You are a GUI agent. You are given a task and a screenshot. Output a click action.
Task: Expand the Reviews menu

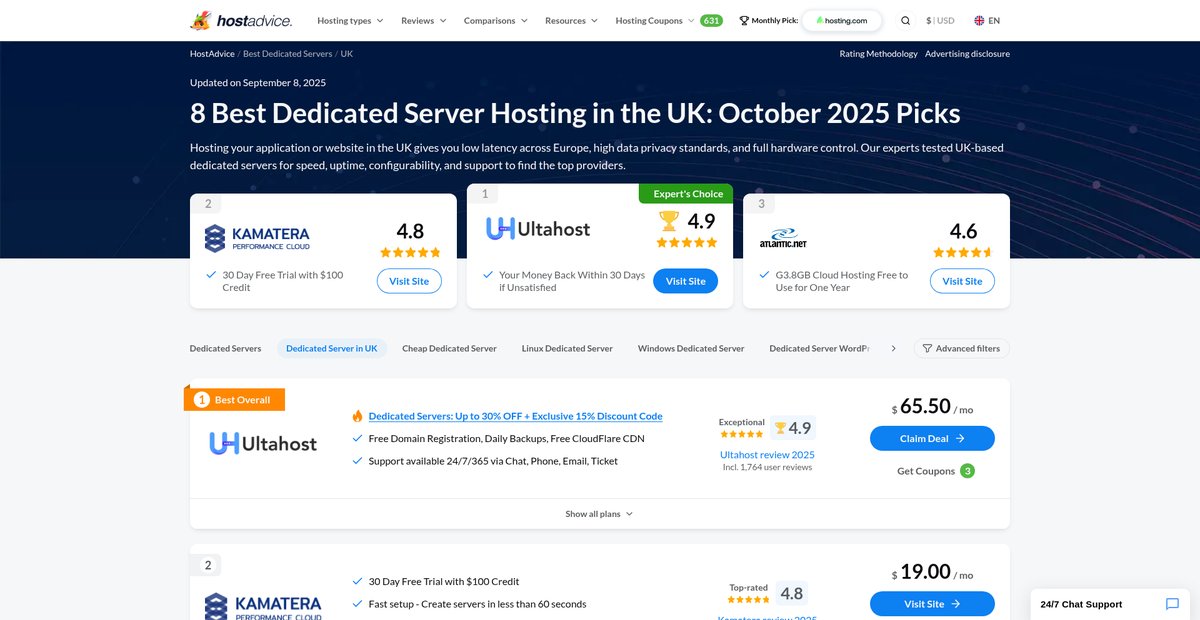pos(424,20)
